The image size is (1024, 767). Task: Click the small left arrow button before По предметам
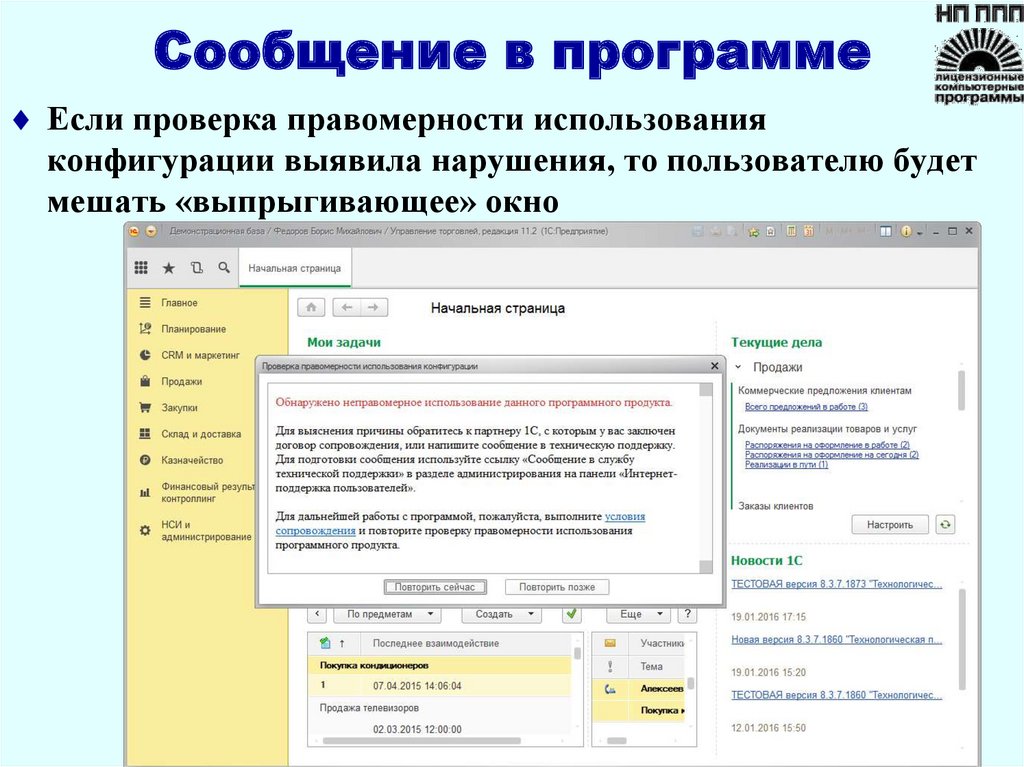point(317,614)
